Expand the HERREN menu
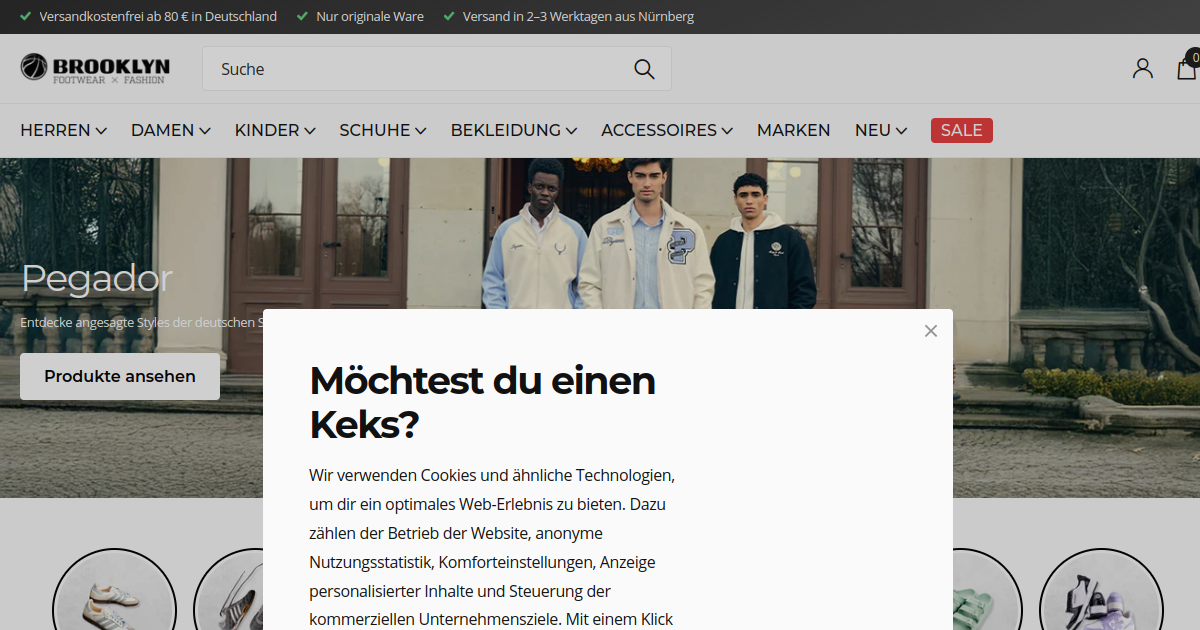The width and height of the screenshot is (1200, 630). (x=64, y=130)
